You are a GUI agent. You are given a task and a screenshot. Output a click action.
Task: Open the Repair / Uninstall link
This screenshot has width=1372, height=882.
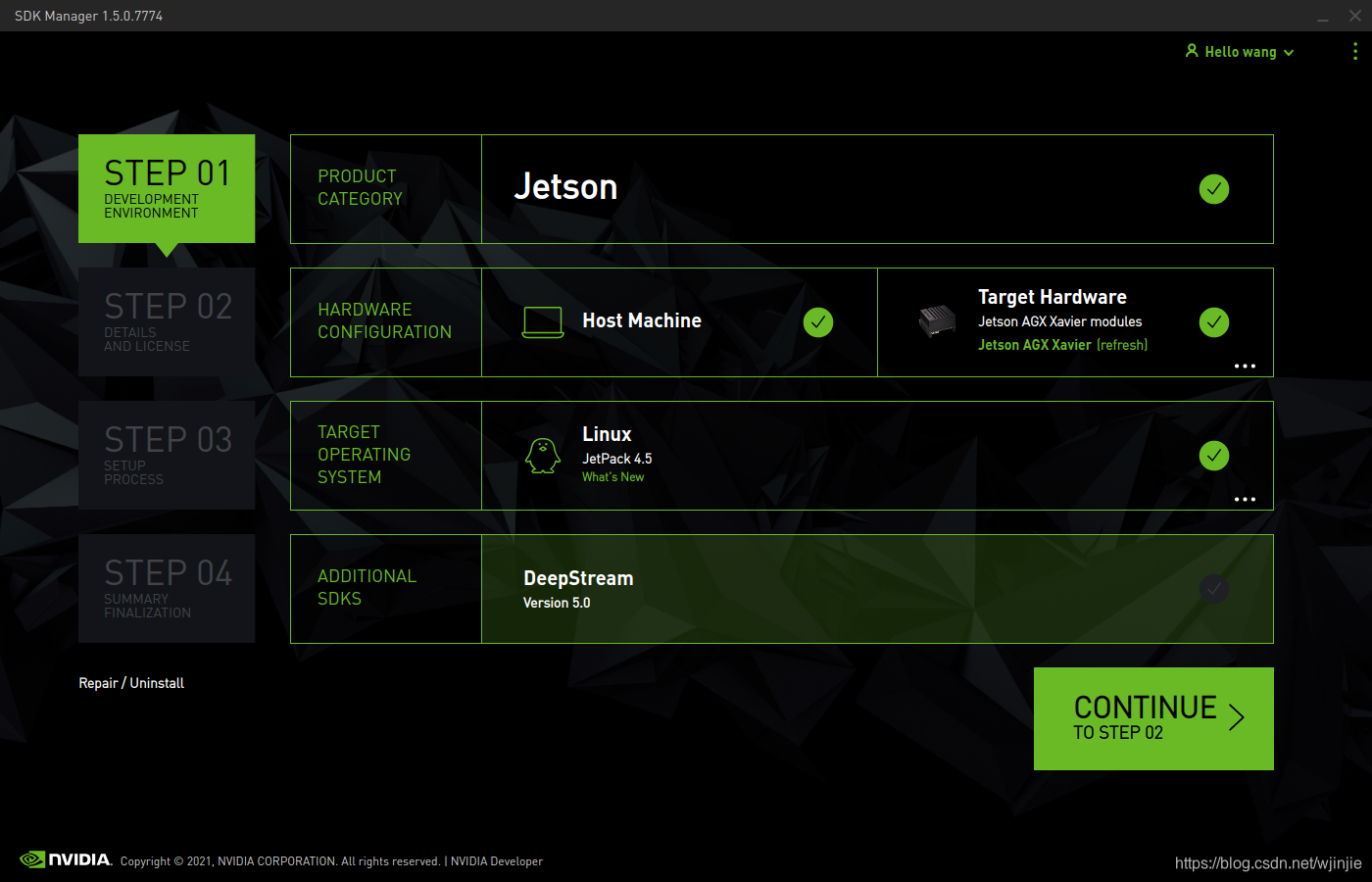point(131,683)
